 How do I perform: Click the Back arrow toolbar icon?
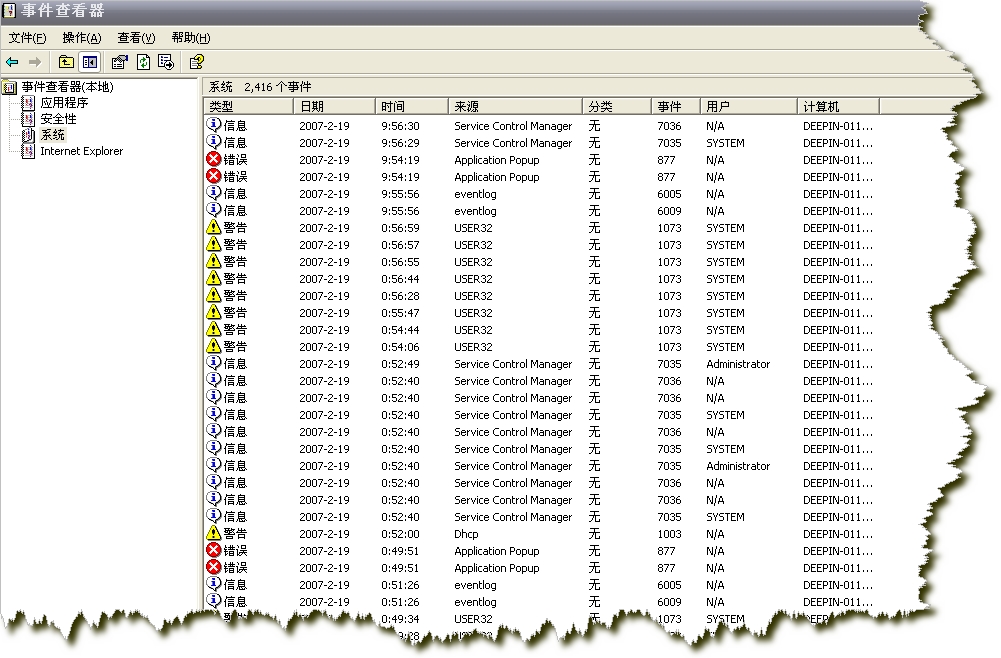point(13,62)
